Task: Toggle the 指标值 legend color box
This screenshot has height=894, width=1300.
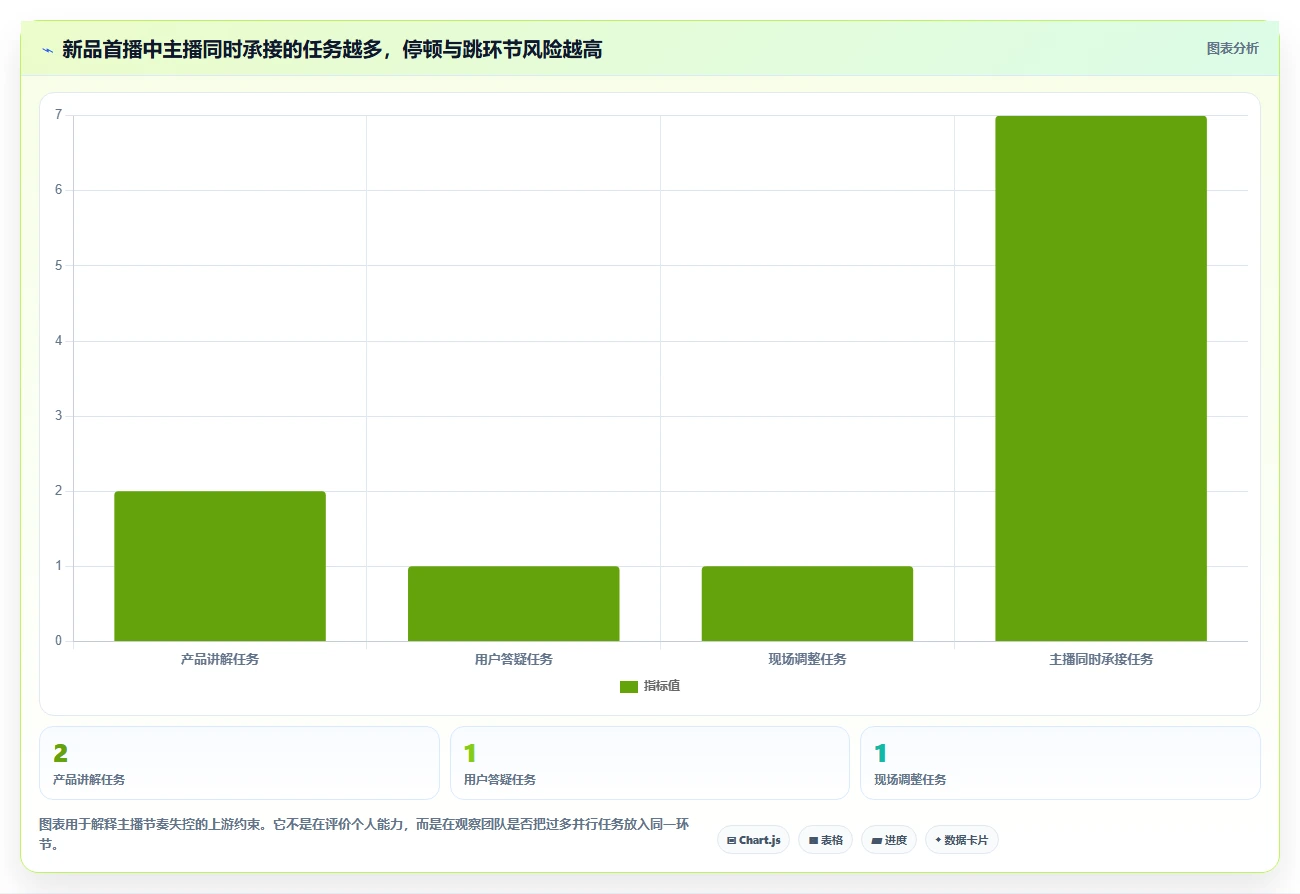Action: [629, 686]
